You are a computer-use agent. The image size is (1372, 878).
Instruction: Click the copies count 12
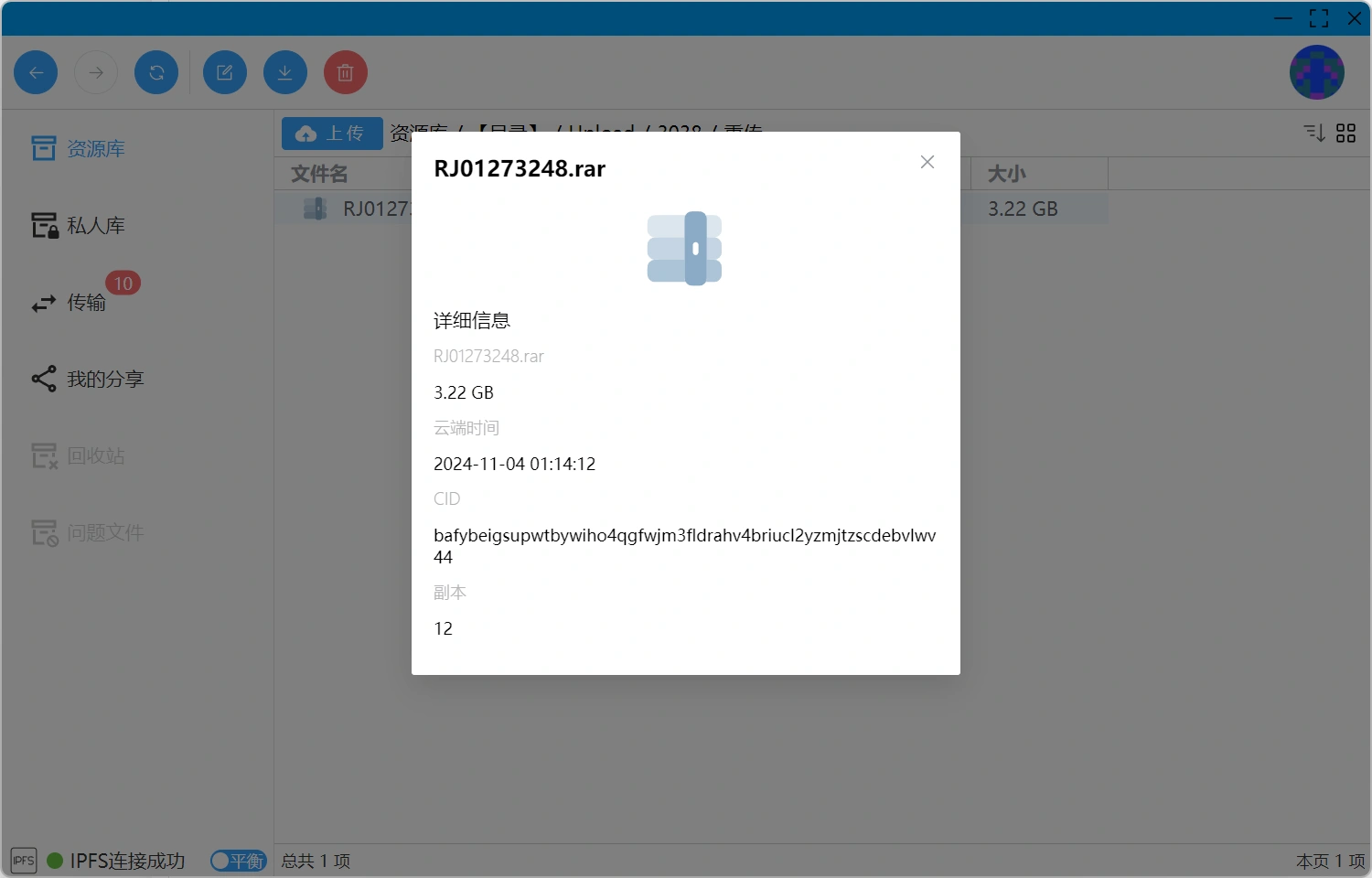(x=443, y=628)
